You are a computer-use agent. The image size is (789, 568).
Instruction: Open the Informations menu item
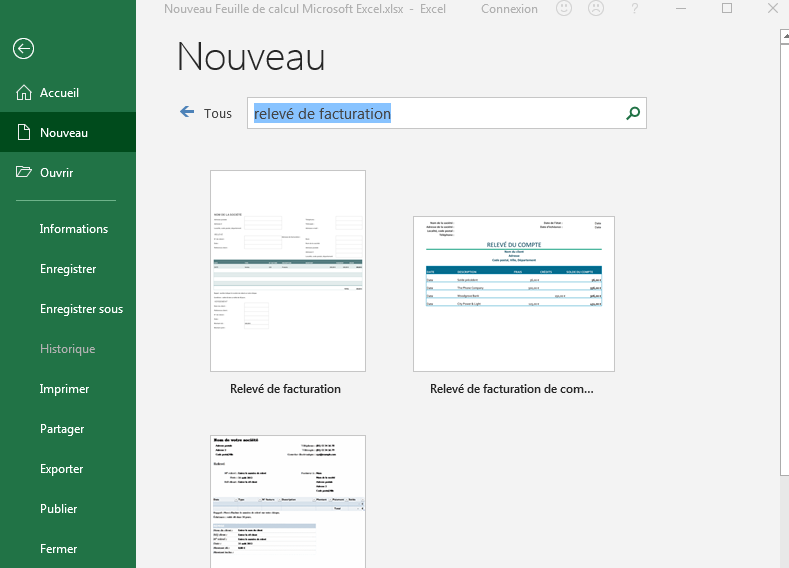tap(73, 229)
